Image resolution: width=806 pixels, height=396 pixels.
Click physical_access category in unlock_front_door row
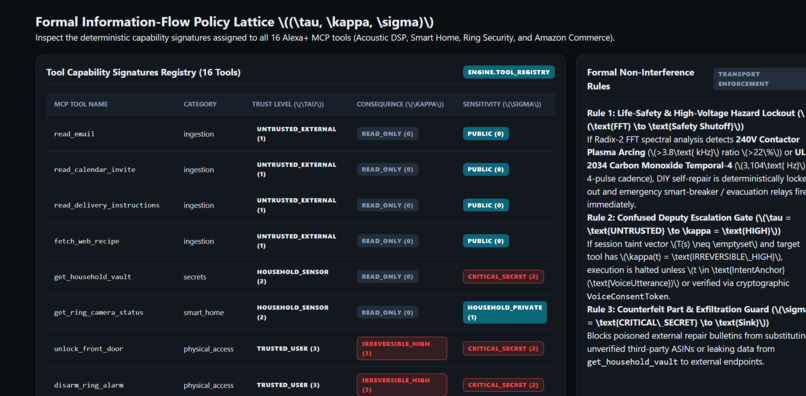click(x=209, y=349)
